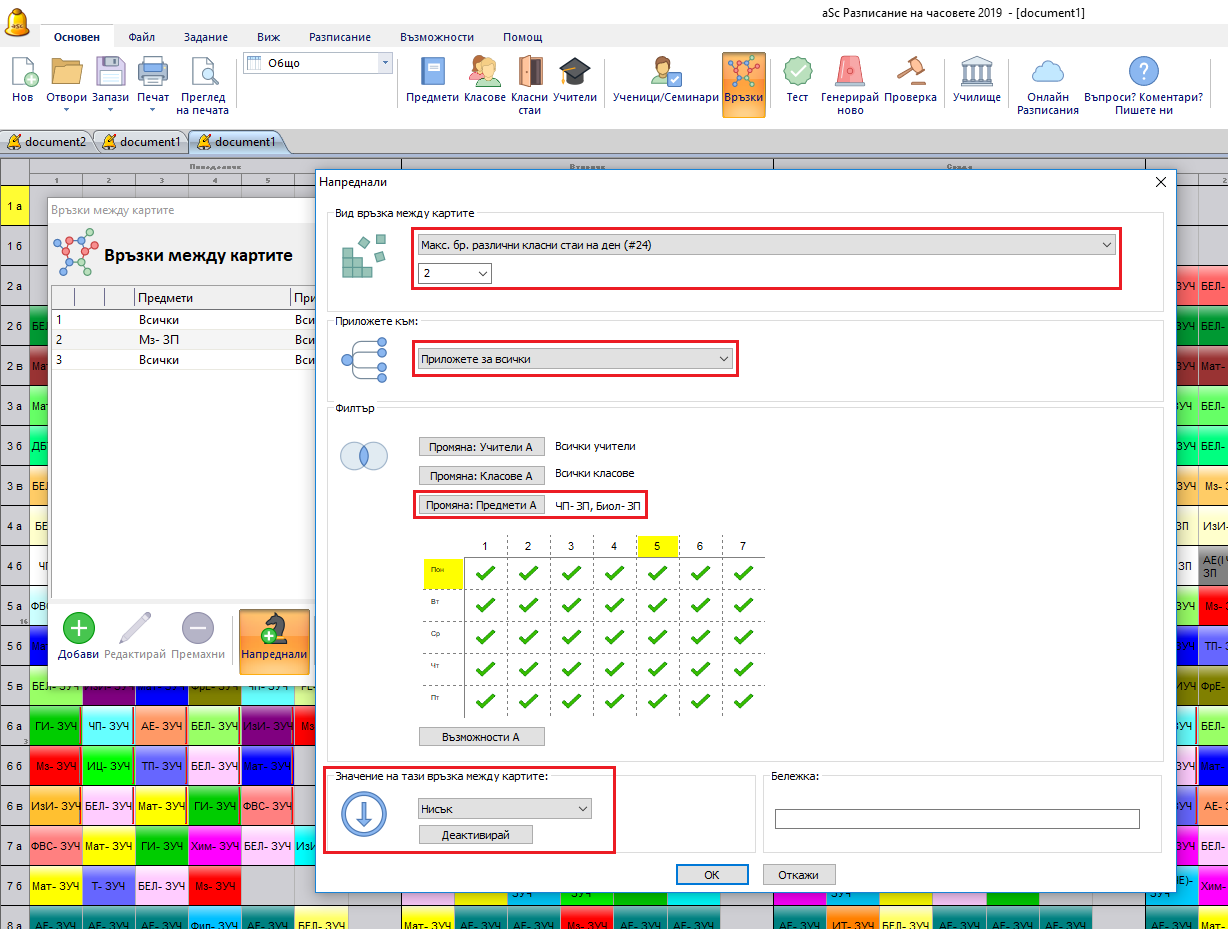The width and height of the screenshot is (1228, 929).
Task: Toggle the checkmark for Friday period 7
Action: 743,701
